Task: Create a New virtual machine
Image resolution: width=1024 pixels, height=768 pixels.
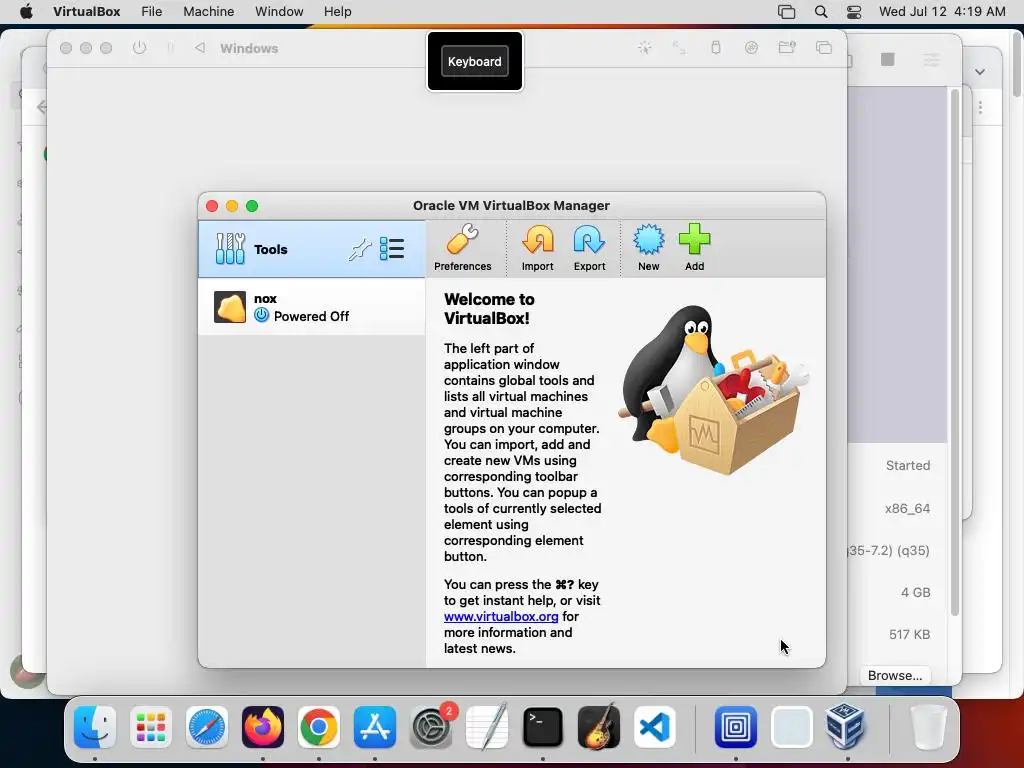Action: point(648,248)
